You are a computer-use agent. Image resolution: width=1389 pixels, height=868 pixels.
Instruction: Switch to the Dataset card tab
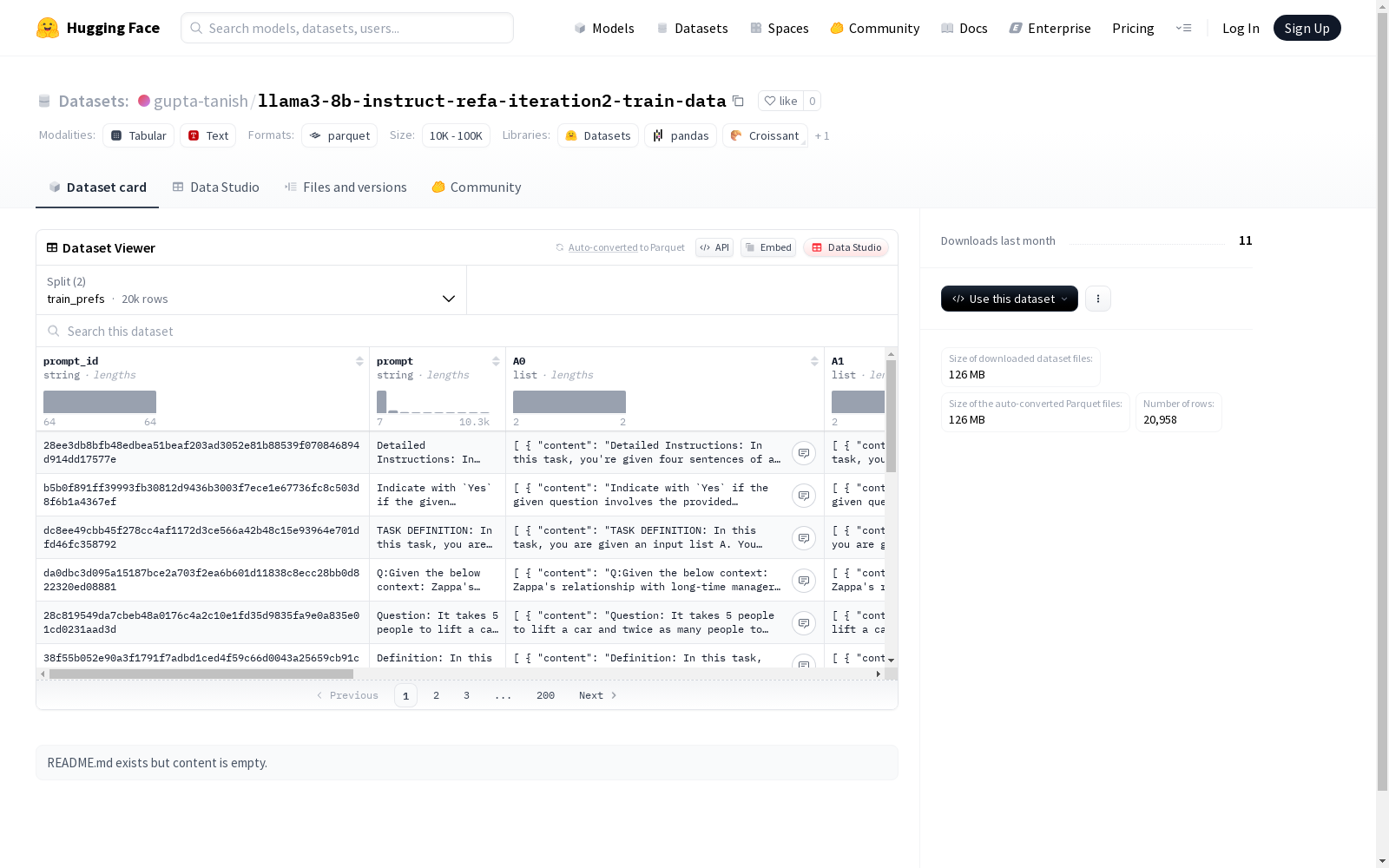point(97,187)
